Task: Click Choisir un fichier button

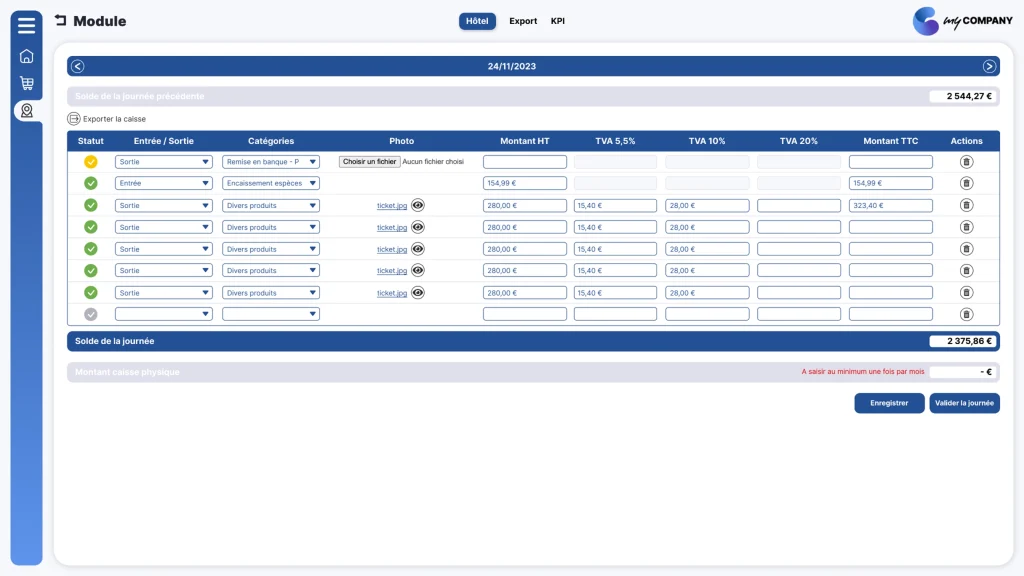Action: coord(369,161)
